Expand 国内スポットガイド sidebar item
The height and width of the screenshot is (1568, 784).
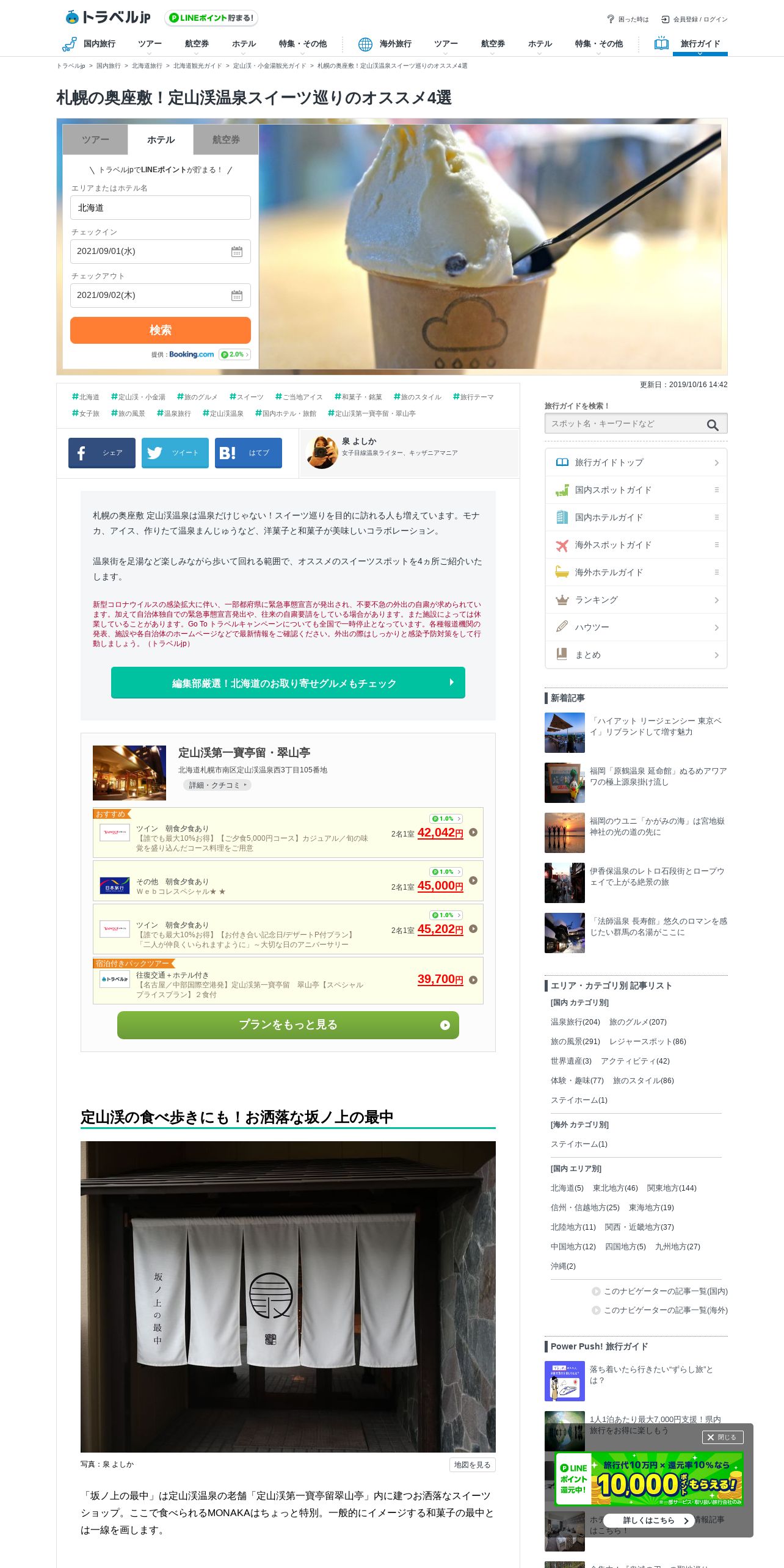636,490
